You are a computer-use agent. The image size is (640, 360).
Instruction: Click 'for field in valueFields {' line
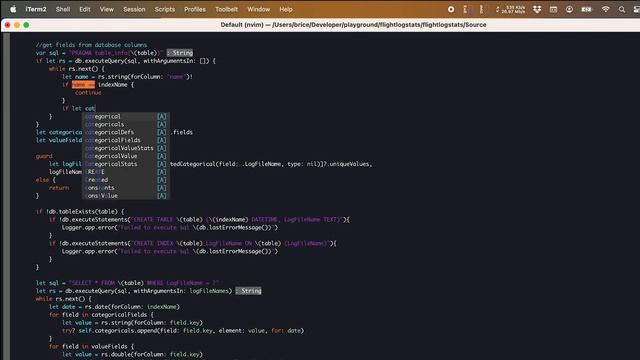point(91,347)
